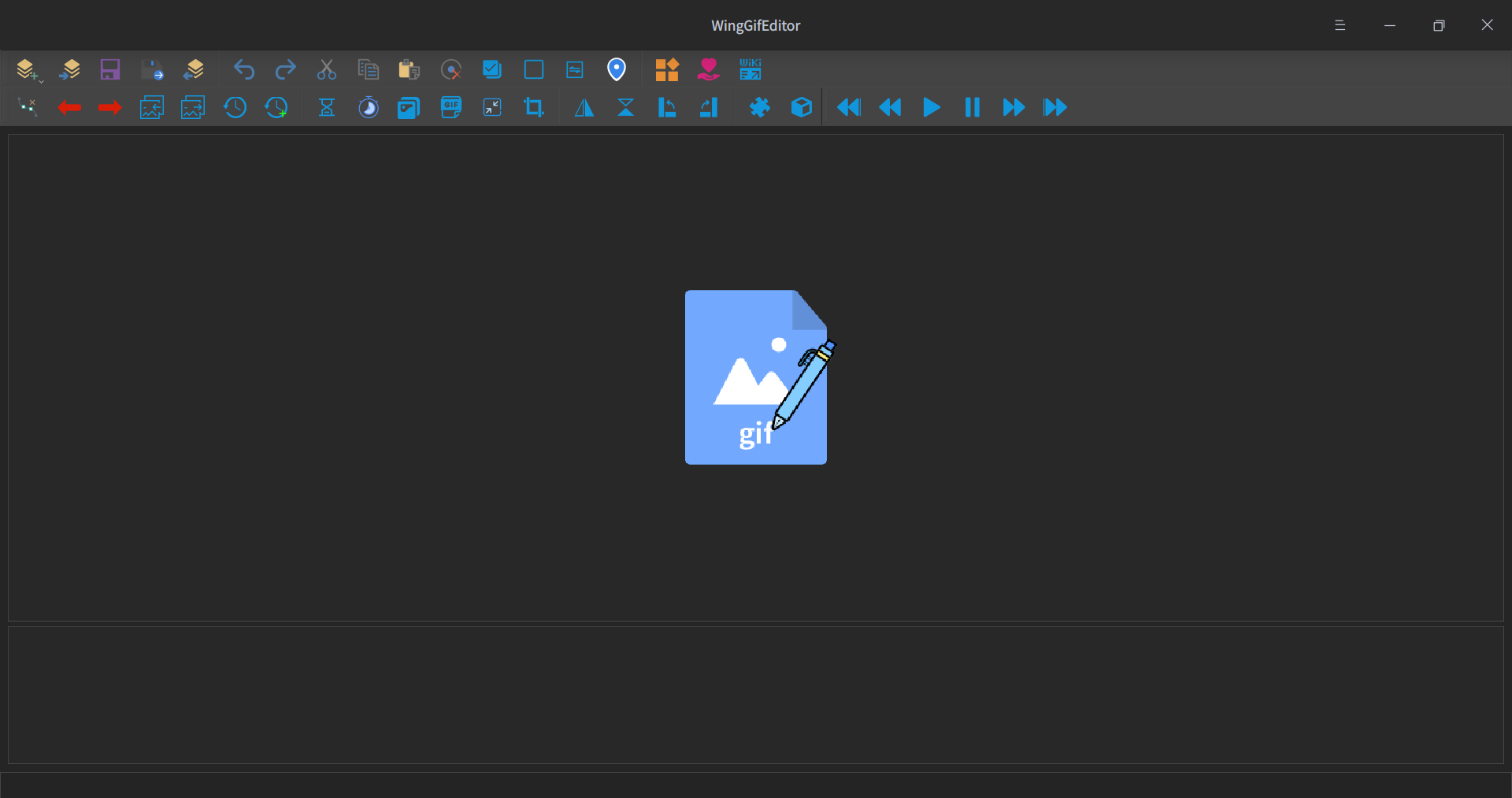Rotate the image clockwise

709,107
